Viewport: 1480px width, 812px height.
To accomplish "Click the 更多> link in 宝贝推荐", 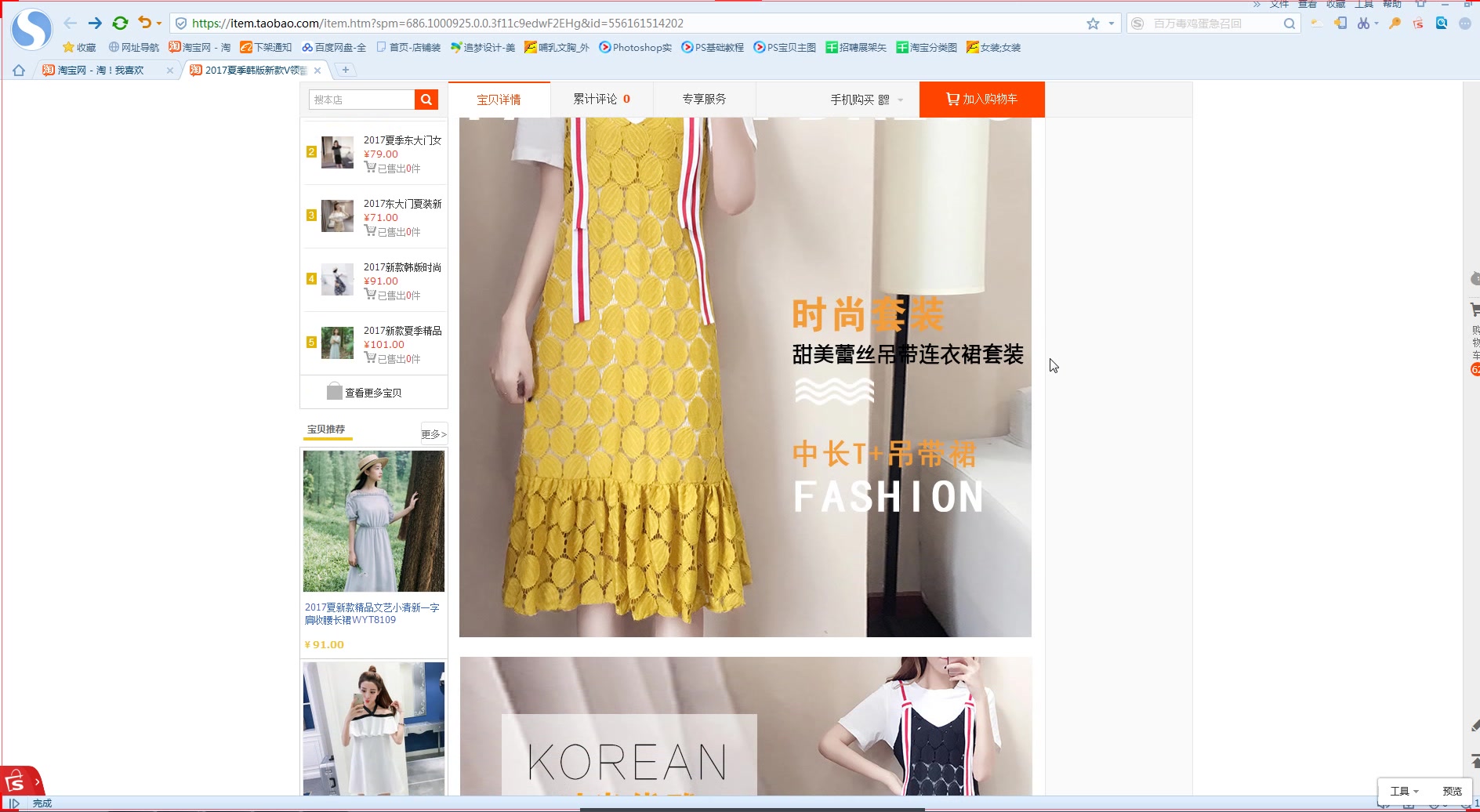I will (x=433, y=434).
